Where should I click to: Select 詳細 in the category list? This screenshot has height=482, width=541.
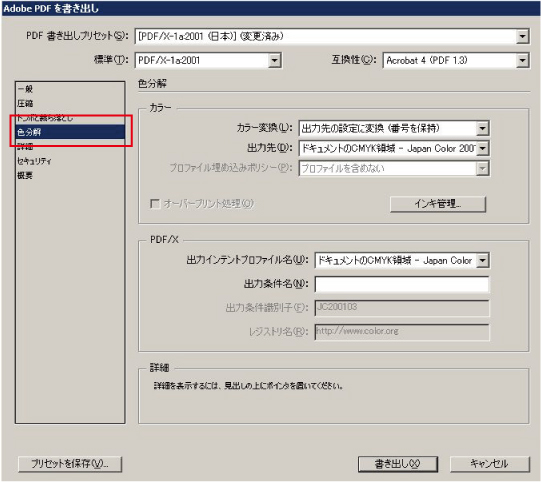(70, 147)
